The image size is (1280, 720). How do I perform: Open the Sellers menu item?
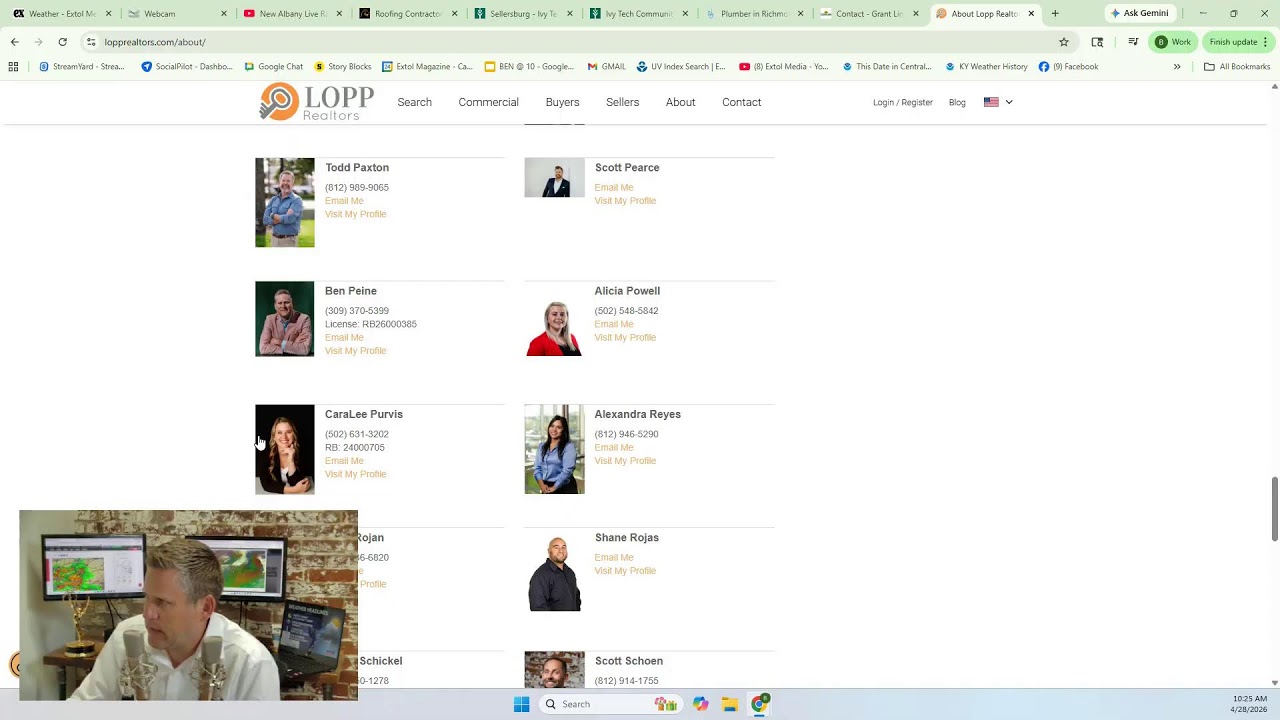622,102
